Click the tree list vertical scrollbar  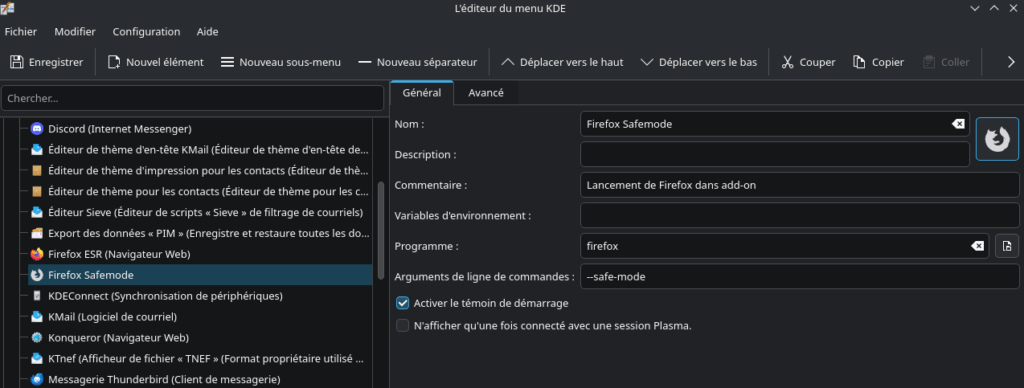point(381,230)
